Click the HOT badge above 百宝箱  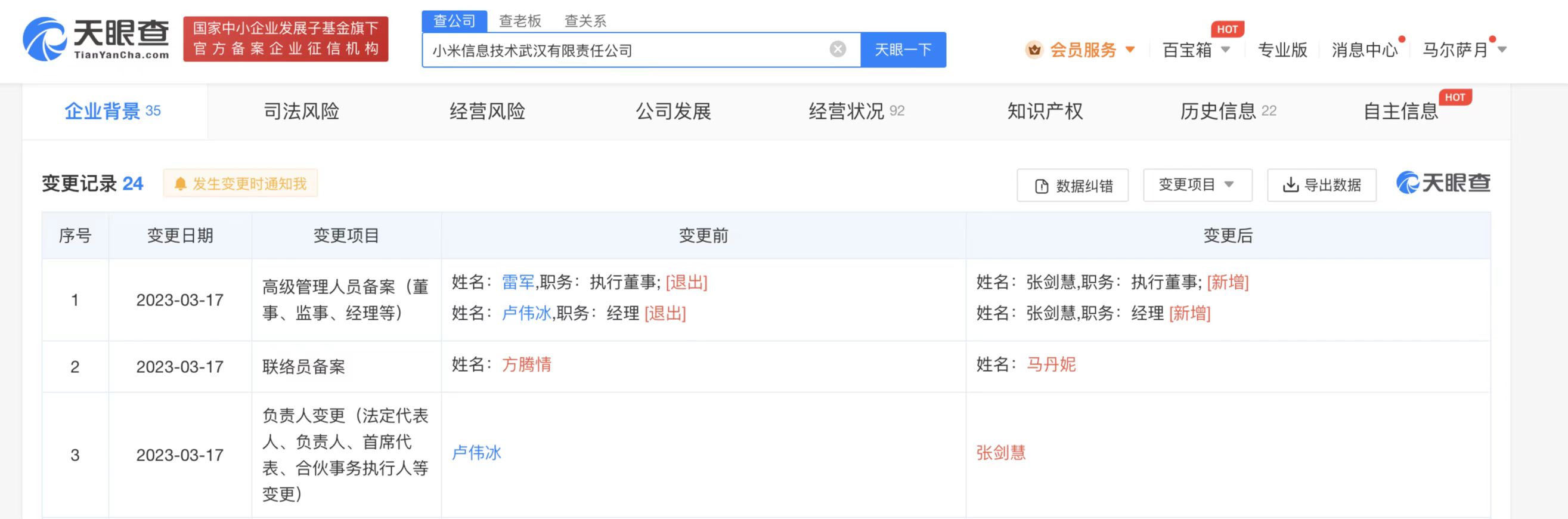tap(1227, 29)
